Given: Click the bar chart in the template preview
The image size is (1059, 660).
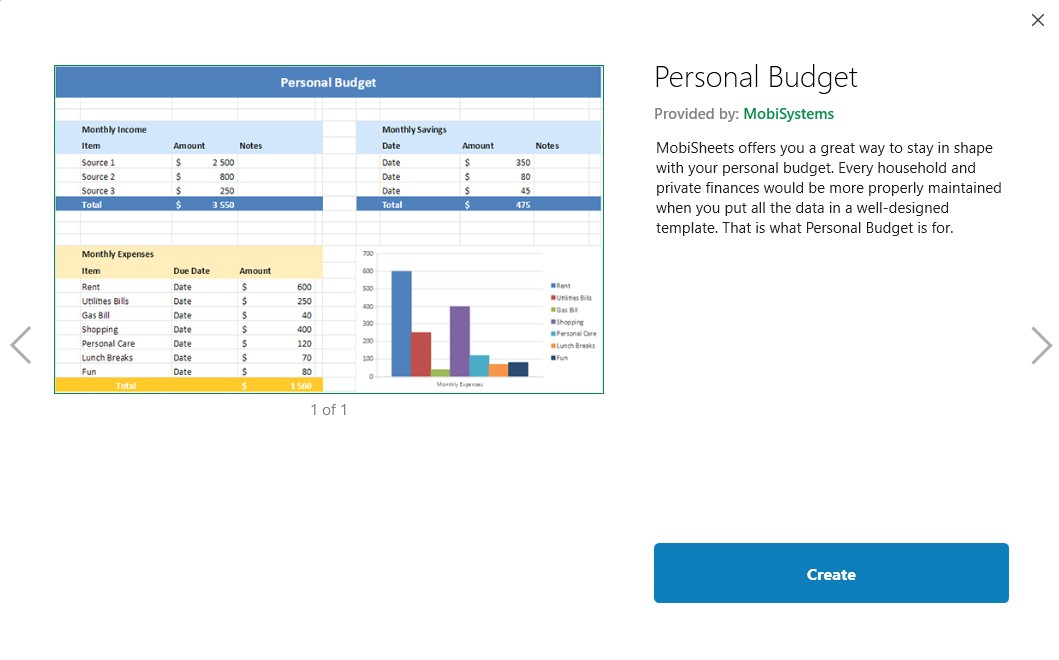Looking at the screenshot, I should tap(450, 320).
